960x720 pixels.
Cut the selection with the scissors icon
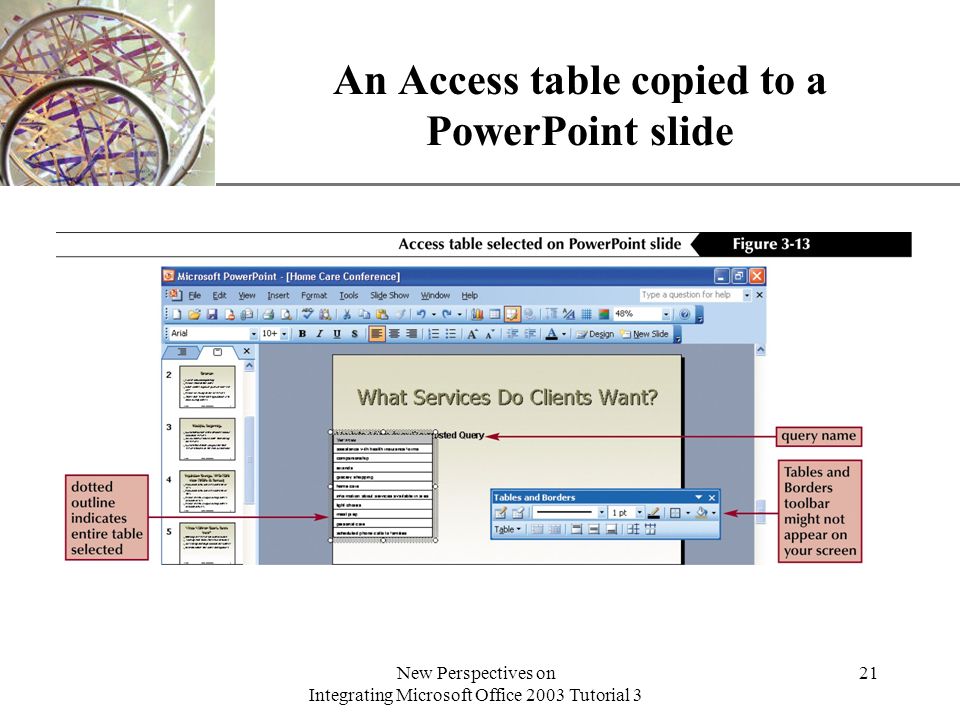[x=347, y=315]
